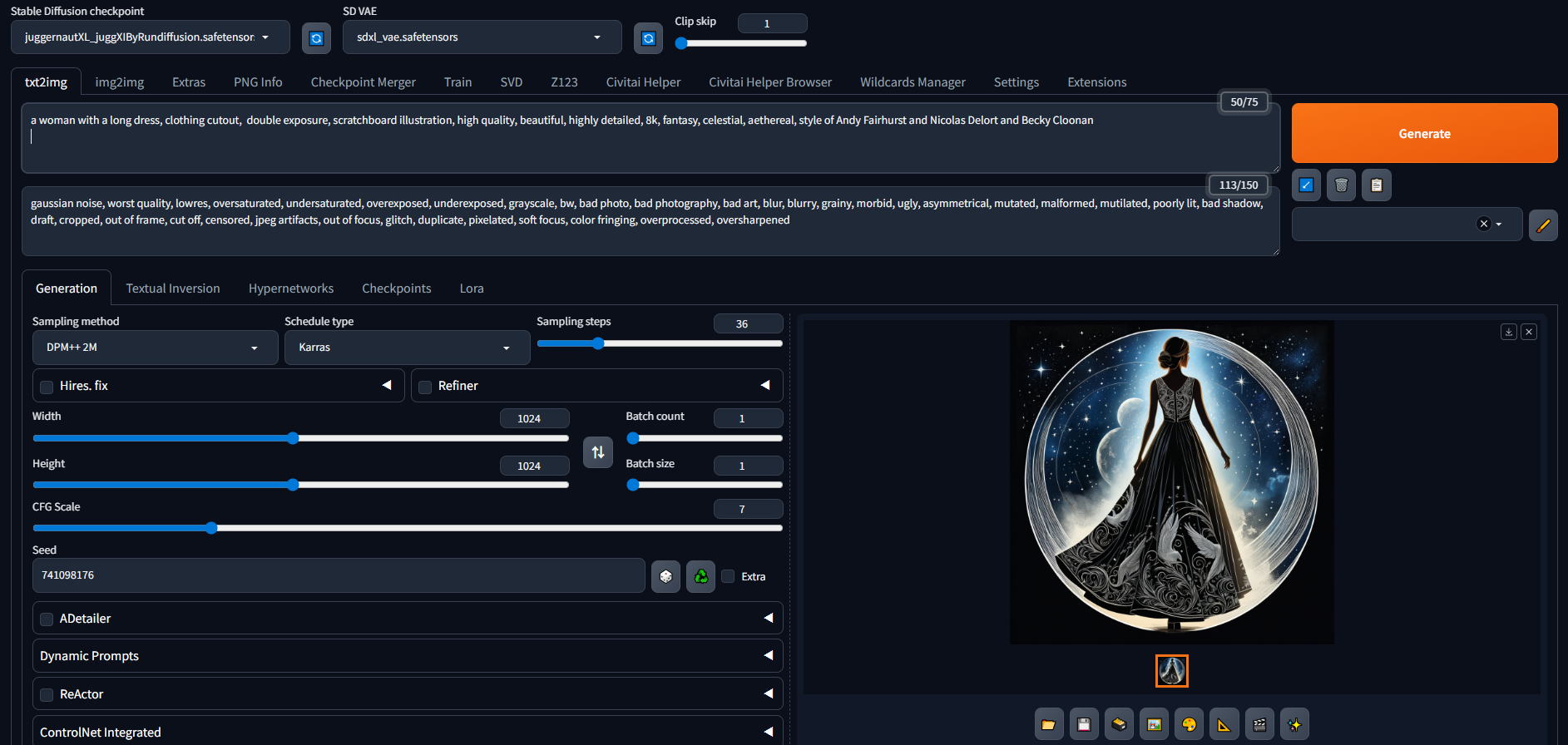Adjust the CFG Scale slider
1568x745 pixels.
tap(408, 528)
